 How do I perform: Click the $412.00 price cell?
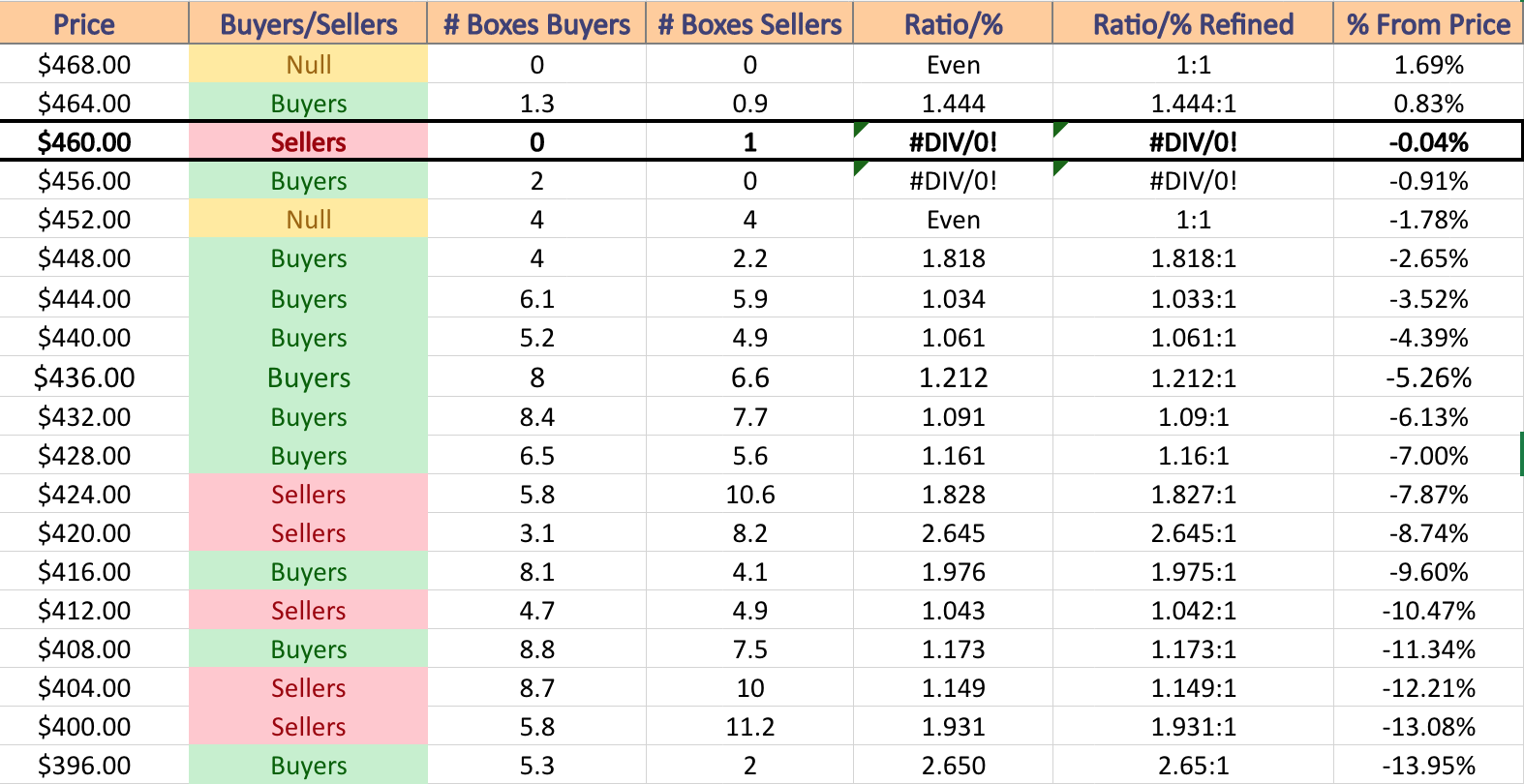(x=94, y=610)
